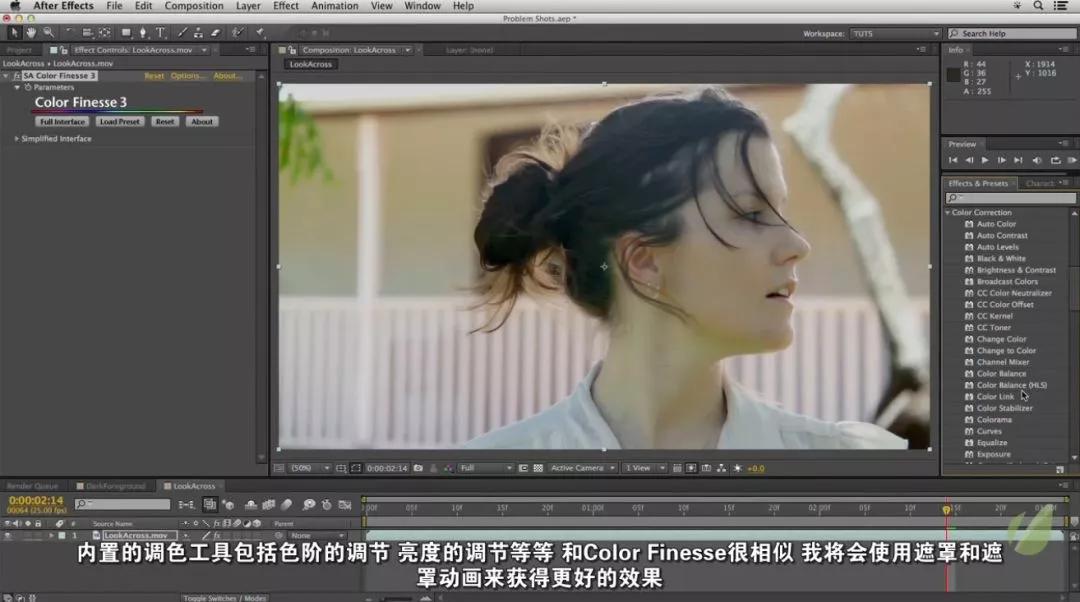
Task: Click the Full Interface button in Color Finesse
Action: coord(61,121)
